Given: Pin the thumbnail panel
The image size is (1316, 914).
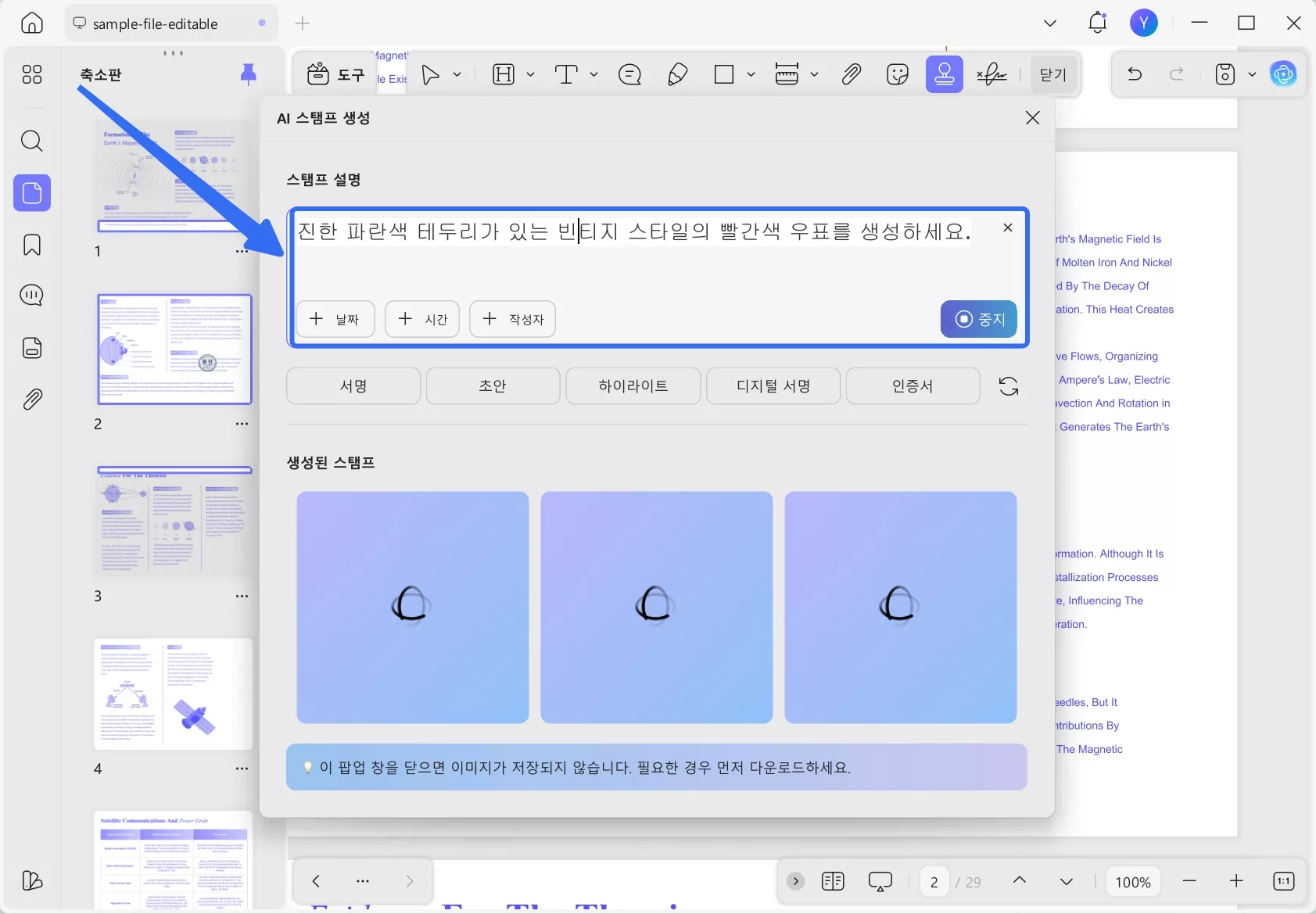Looking at the screenshot, I should [x=249, y=73].
